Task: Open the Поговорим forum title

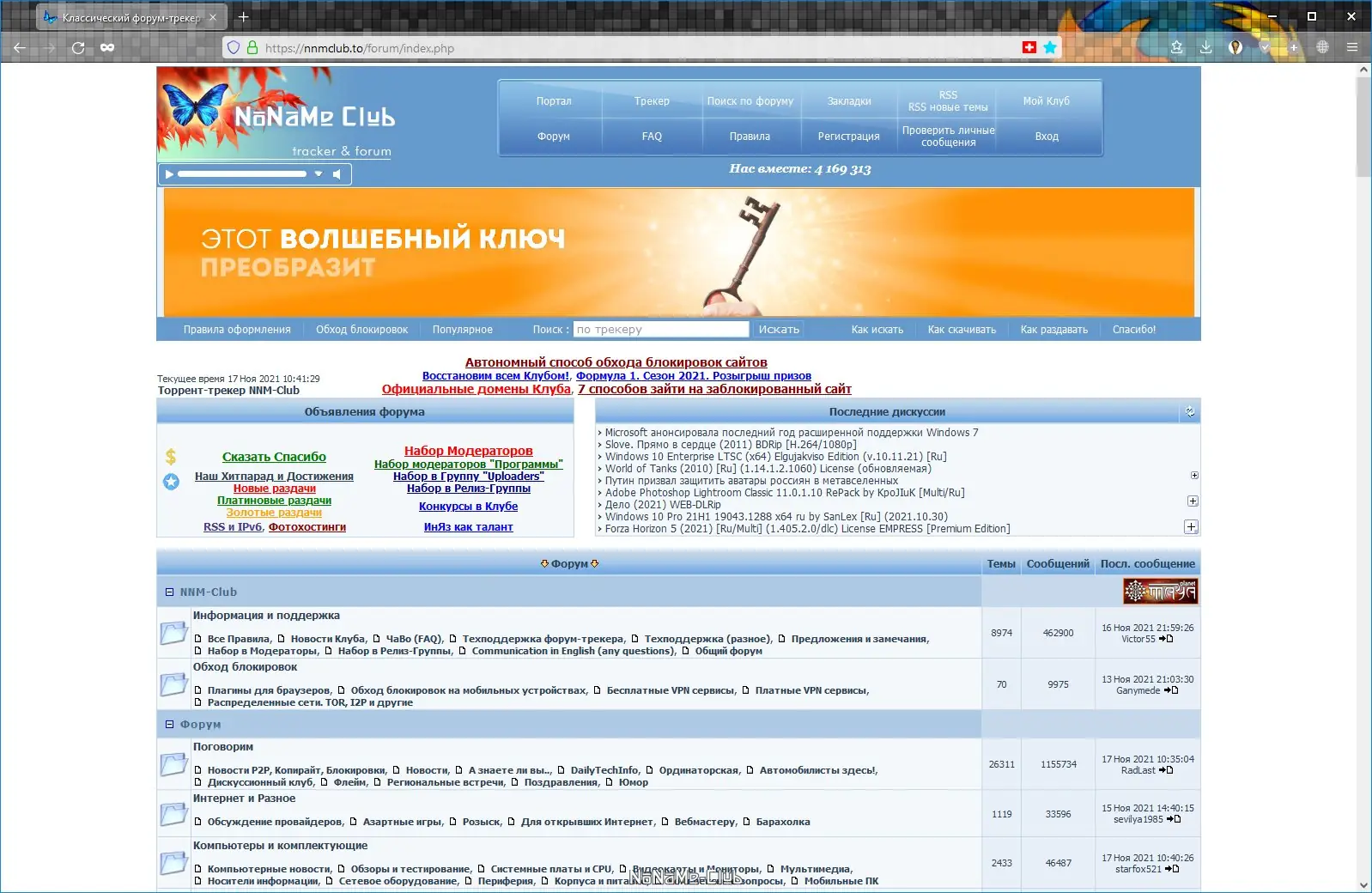Action: (223, 747)
